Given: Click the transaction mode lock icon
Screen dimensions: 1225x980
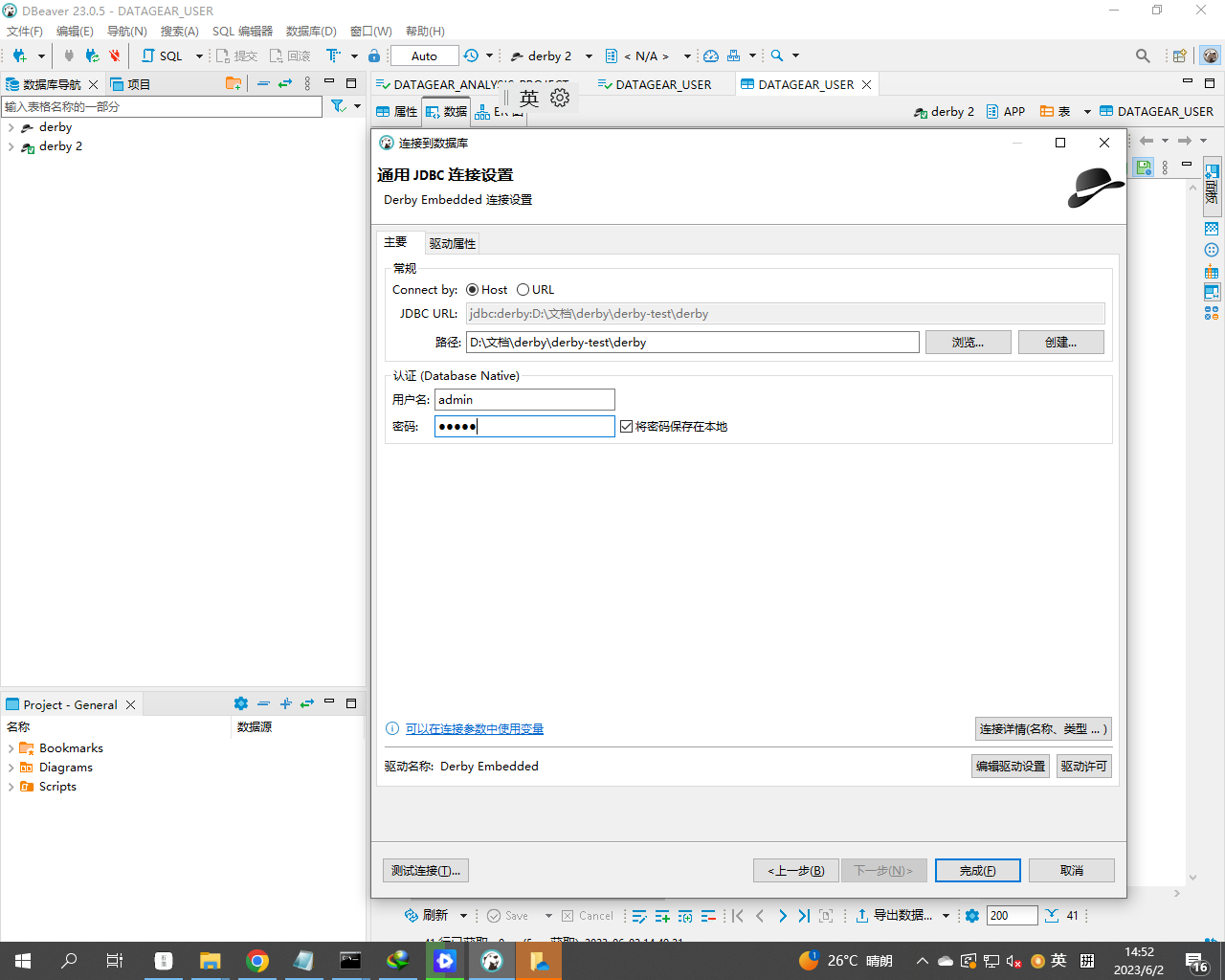Looking at the screenshot, I should (x=374, y=56).
